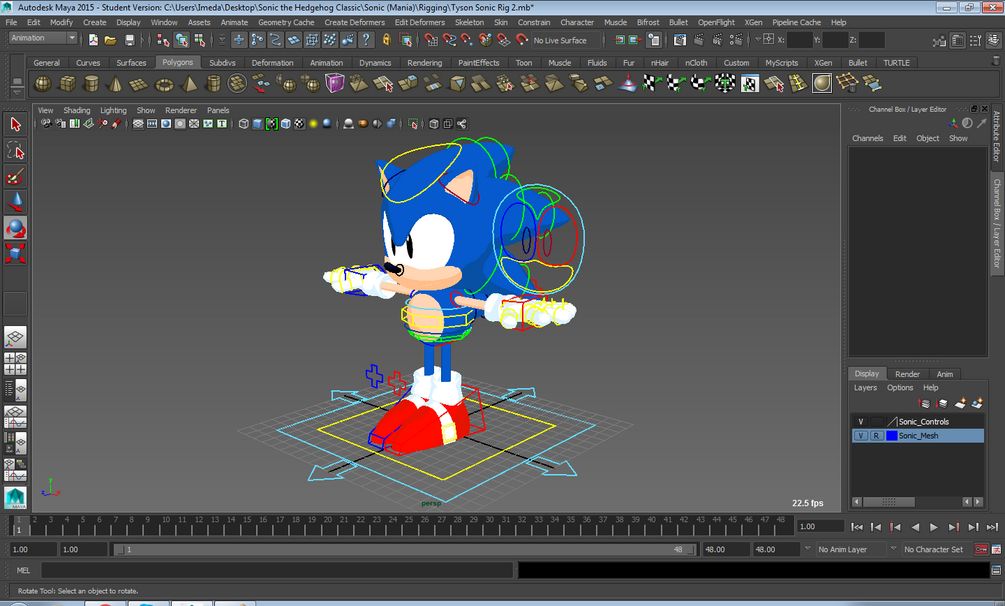Play animation forwards

934,527
